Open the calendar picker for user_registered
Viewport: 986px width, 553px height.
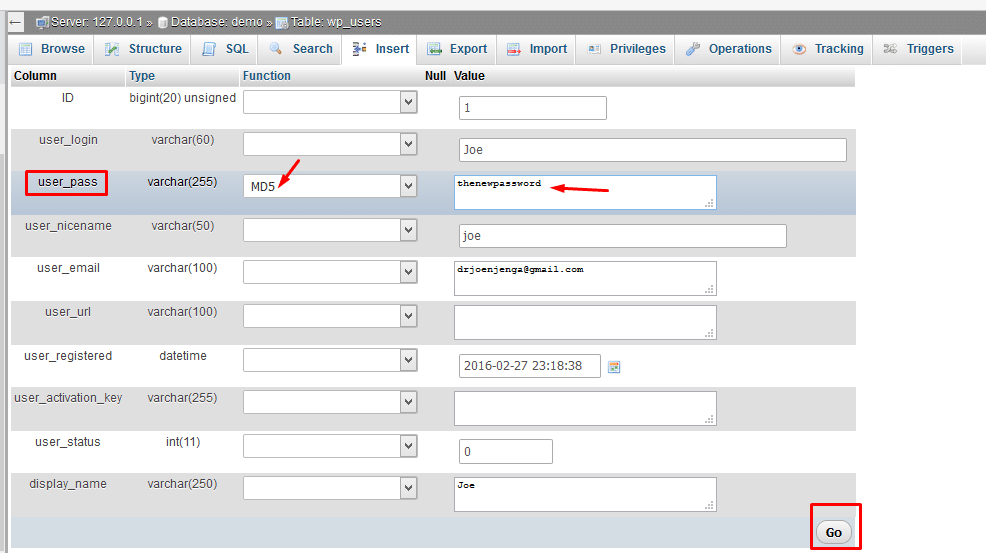tap(614, 367)
